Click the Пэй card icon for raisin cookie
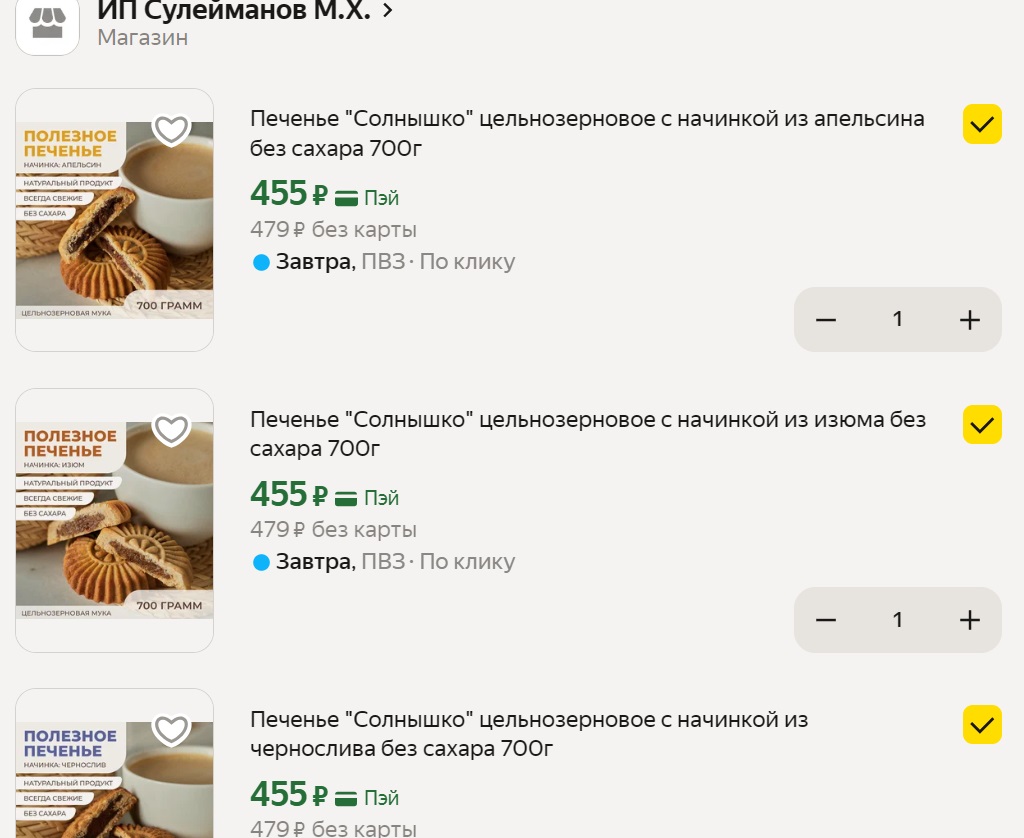 (346, 497)
